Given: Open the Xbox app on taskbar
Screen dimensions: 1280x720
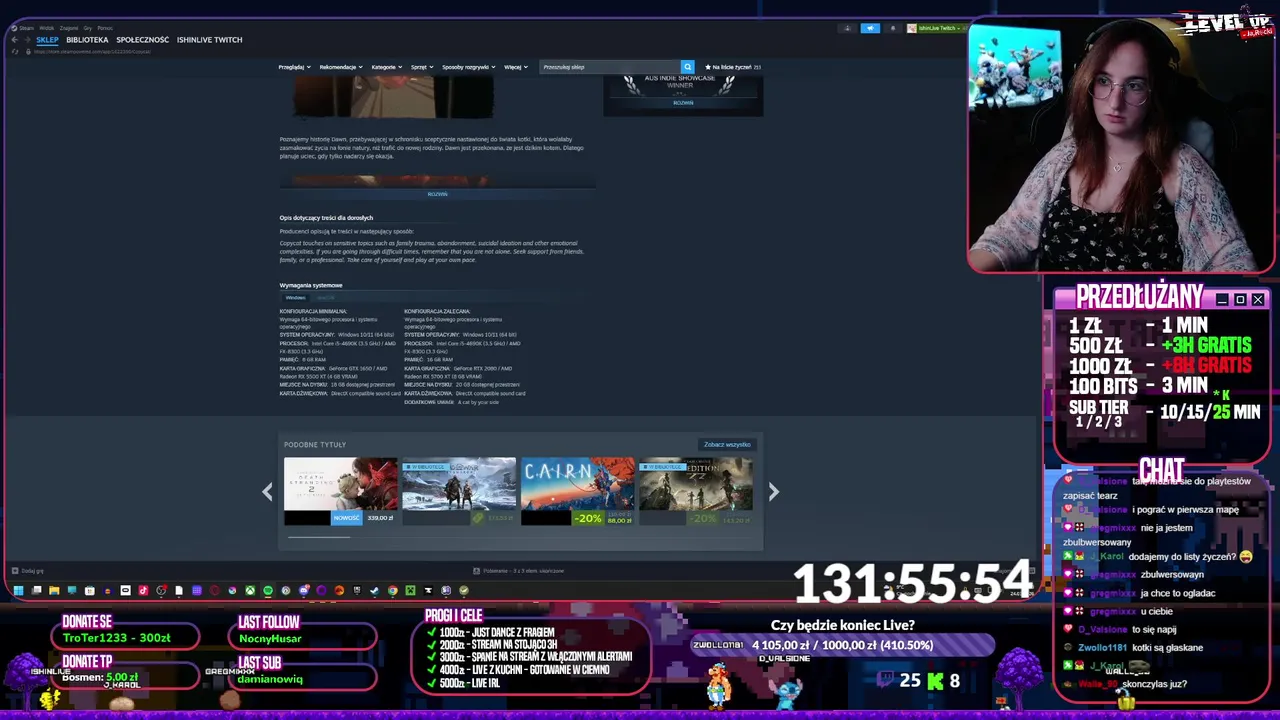Looking at the screenshot, I should 250,590.
